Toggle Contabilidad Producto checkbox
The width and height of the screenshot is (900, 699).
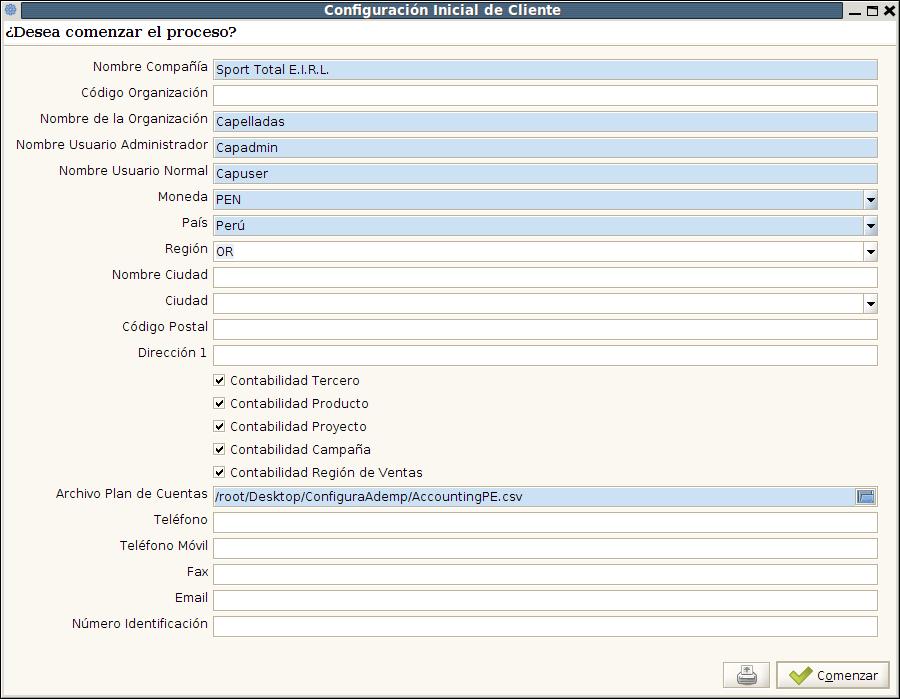click(219, 403)
